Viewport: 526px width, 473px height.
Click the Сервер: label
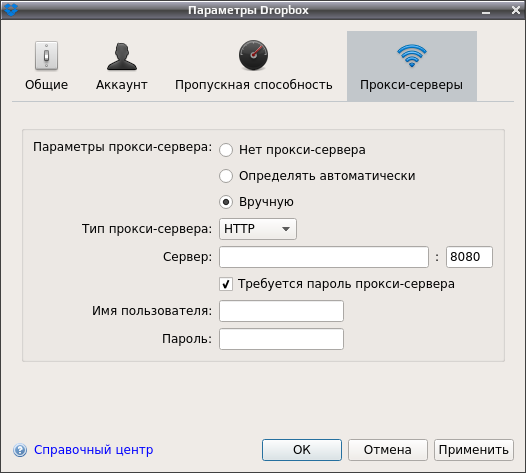(x=188, y=257)
